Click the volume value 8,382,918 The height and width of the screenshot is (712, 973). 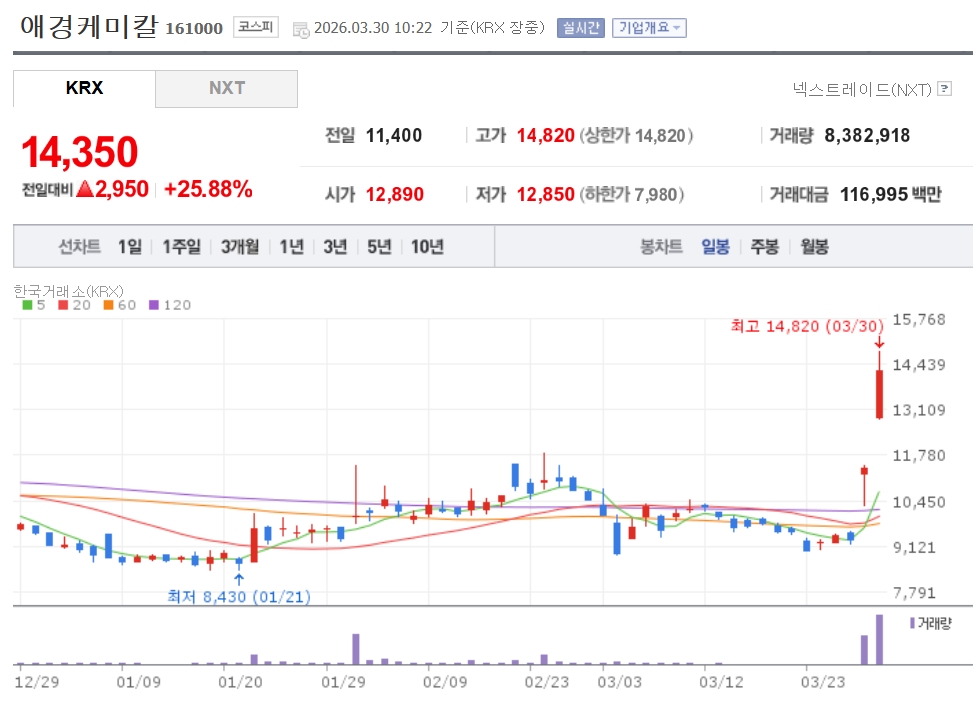tap(867, 135)
